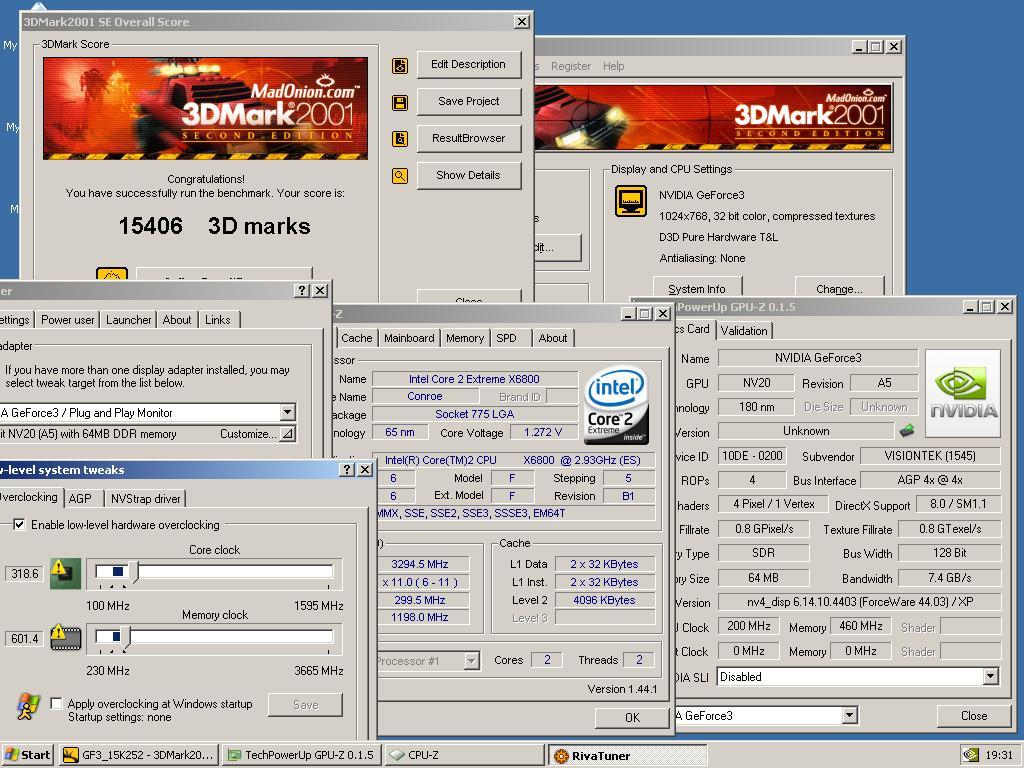Click the Memory clock slider handle
The image size is (1024, 768).
[x=126, y=637]
